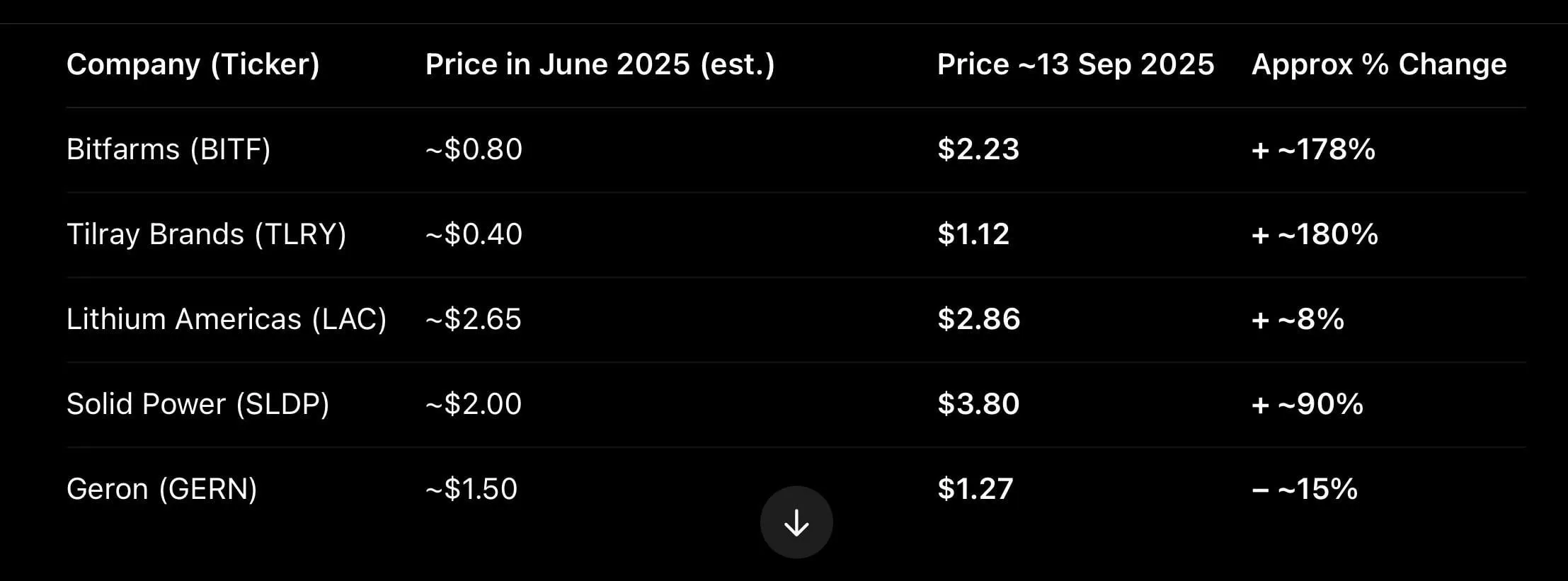
Task: Select the Company (Ticker) column header
Action: pyautogui.click(x=193, y=64)
